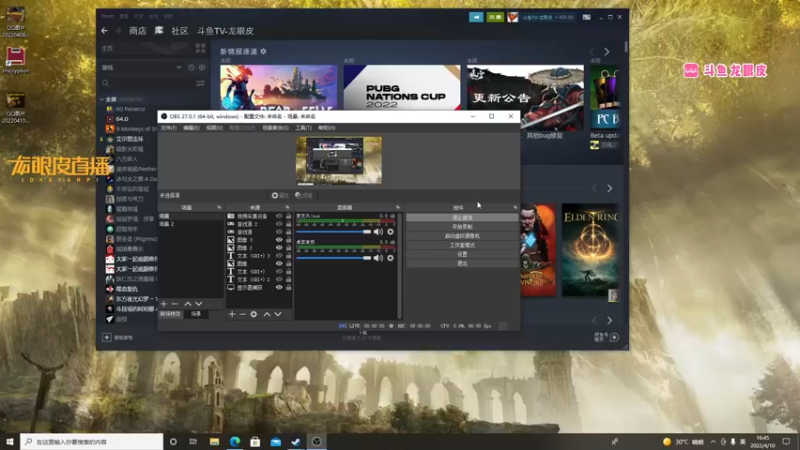
Task: Open source properties via the Sources panel gear icon
Action: click(x=254, y=314)
